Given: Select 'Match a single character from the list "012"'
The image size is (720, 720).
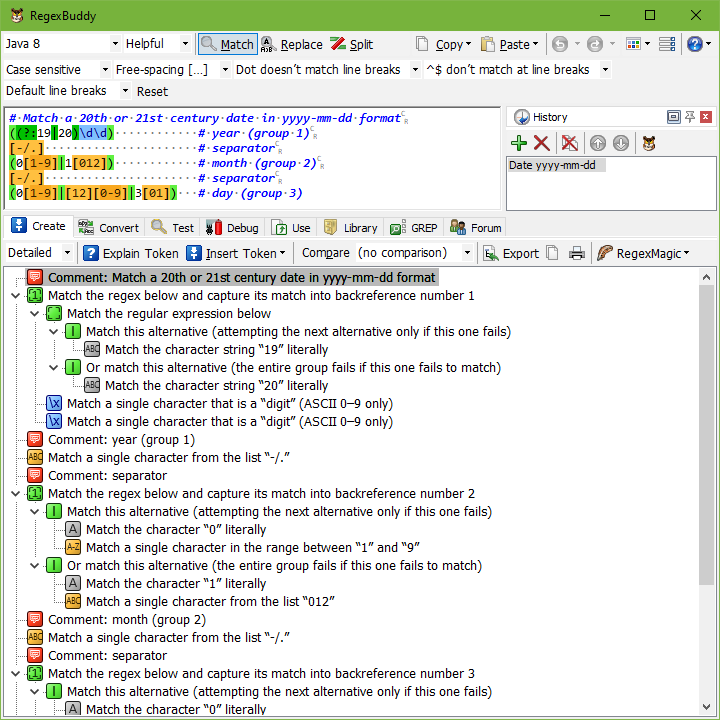Looking at the screenshot, I should (x=210, y=601).
